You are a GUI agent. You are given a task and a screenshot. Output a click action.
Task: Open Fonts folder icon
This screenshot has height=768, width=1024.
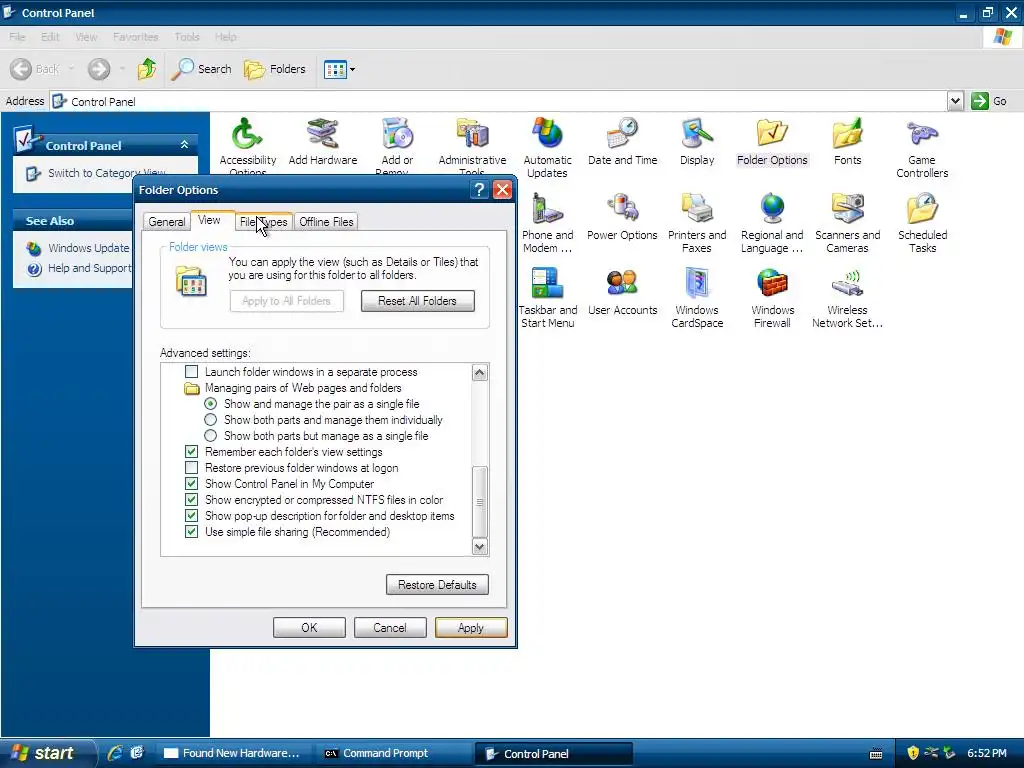847,135
